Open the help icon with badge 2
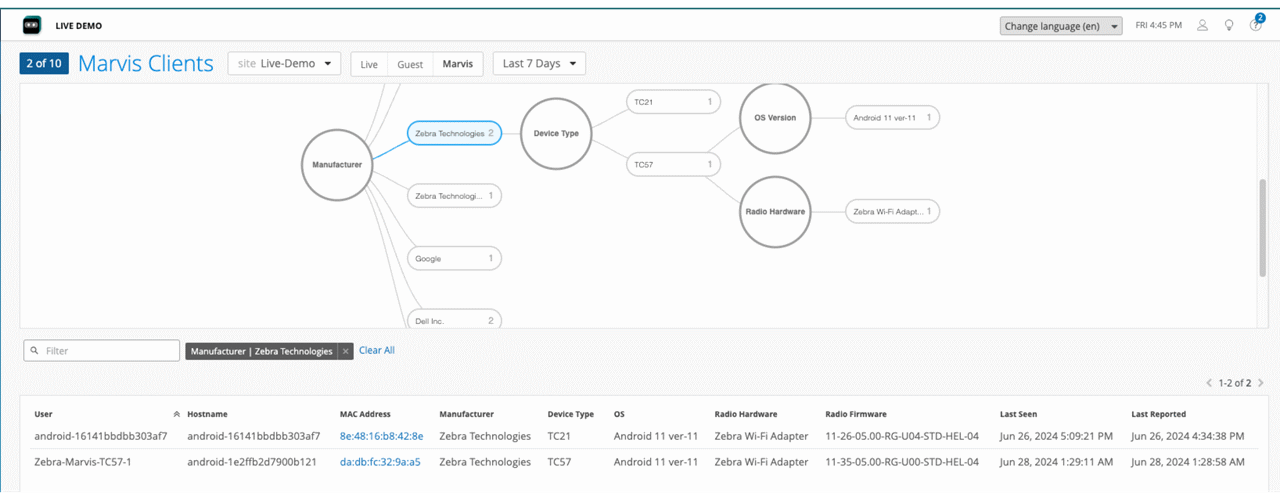Image resolution: width=1280 pixels, height=501 pixels. [1256, 24]
